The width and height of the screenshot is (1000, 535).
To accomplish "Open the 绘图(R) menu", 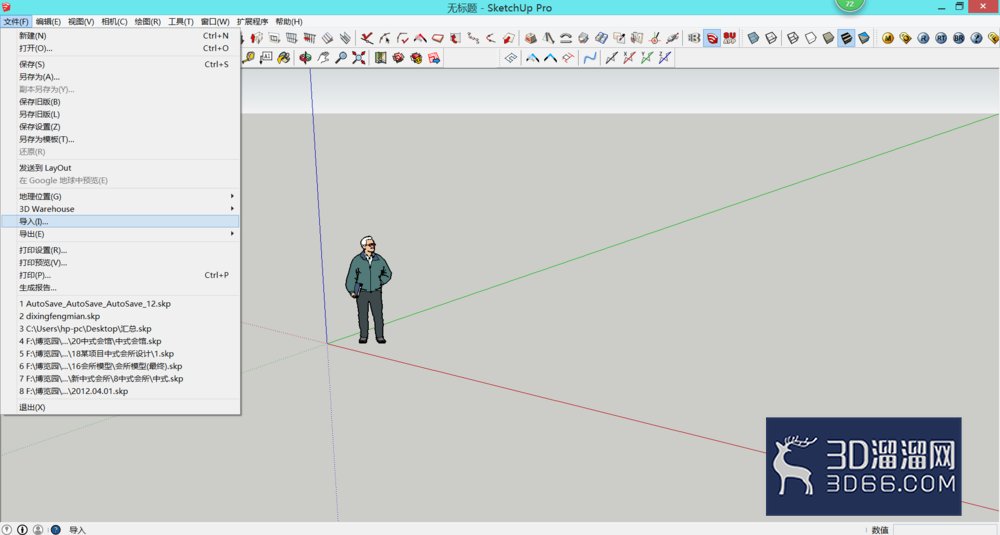I will pyautogui.click(x=147, y=22).
